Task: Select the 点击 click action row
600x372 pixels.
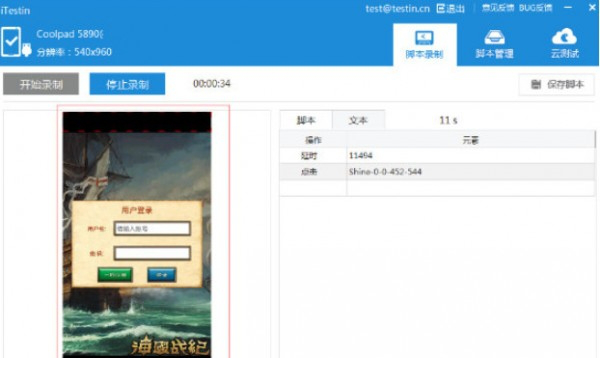Action: click(437, 172)
